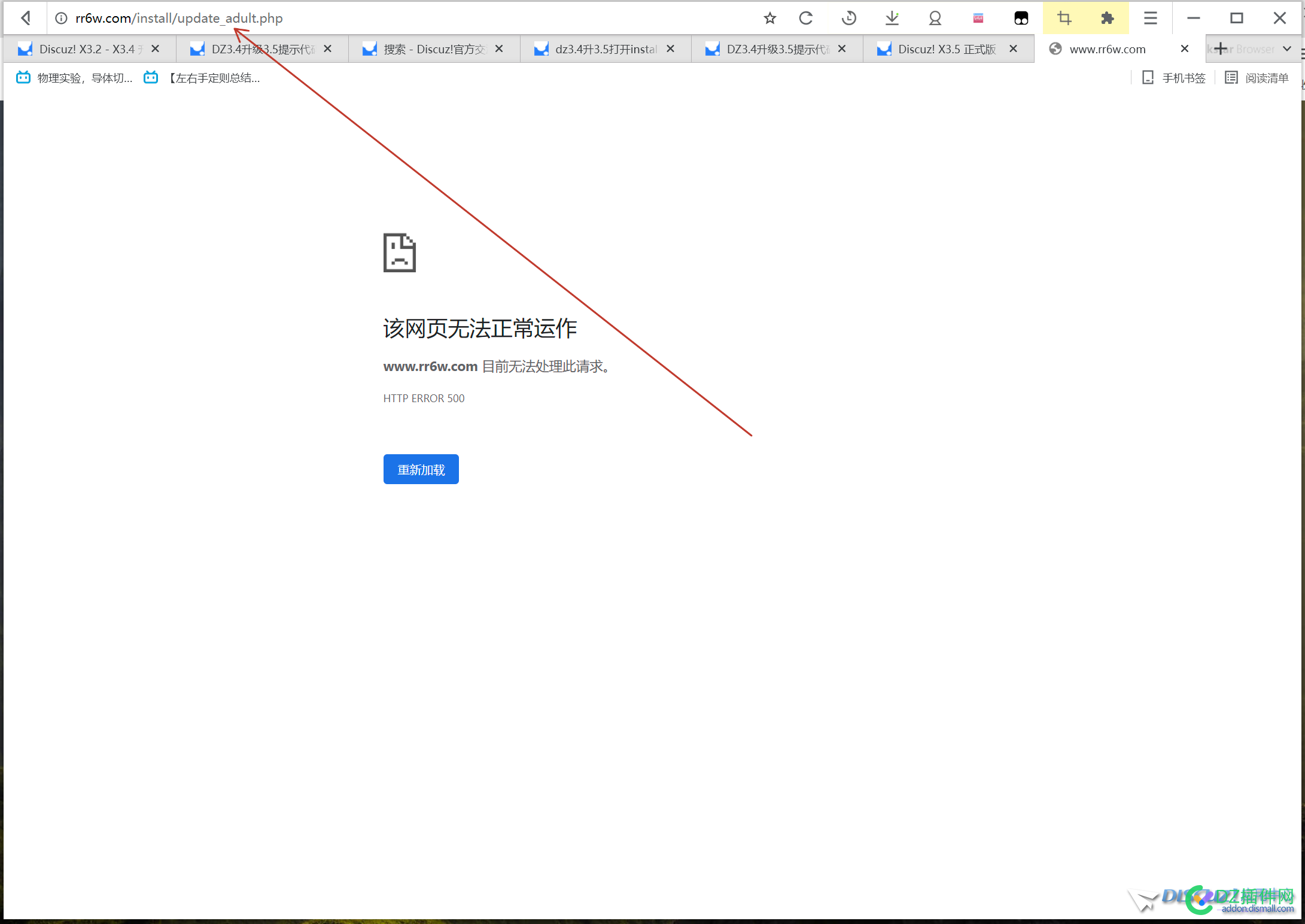Switch to Discuz! X3.2 - X3.4 tab
The height and width of the screenshot is (924, 1305).
90,49
